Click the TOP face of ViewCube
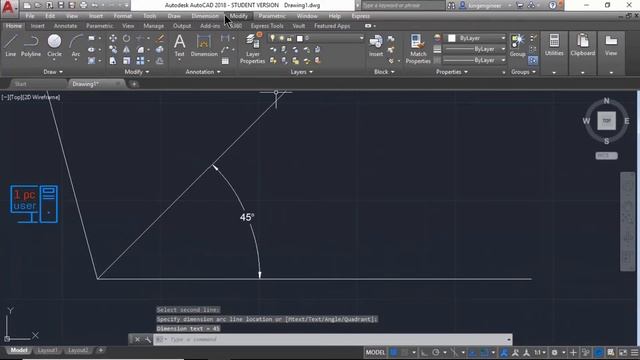This screenshot has height=360, width=640. (x=607, y=121)
